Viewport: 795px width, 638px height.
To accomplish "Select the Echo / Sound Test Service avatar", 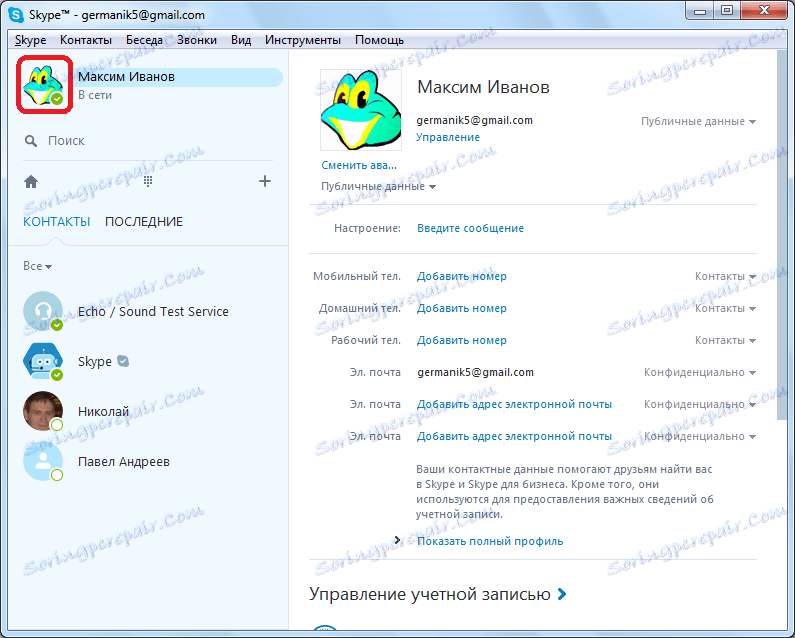I will tap(43, 311).
